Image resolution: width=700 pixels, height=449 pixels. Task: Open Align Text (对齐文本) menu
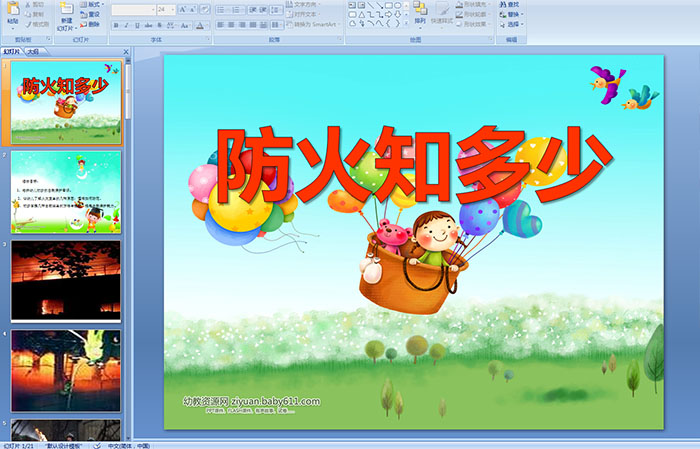[302, 15]
